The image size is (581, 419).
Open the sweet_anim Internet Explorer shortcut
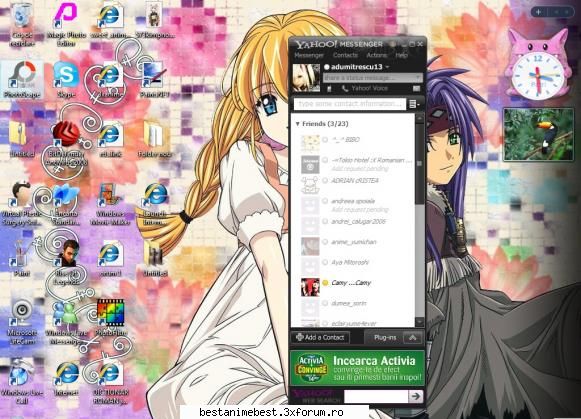(110, 20)
